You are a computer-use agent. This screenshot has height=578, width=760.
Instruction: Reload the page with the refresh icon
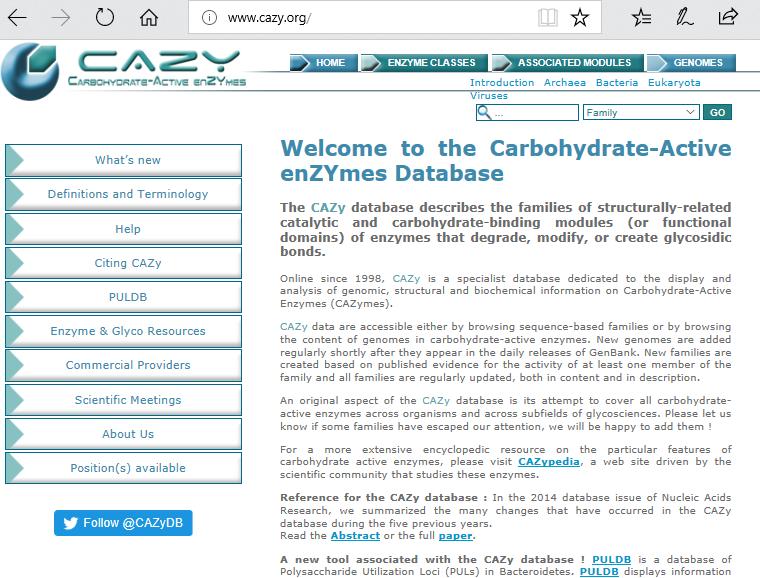(105, 17)
